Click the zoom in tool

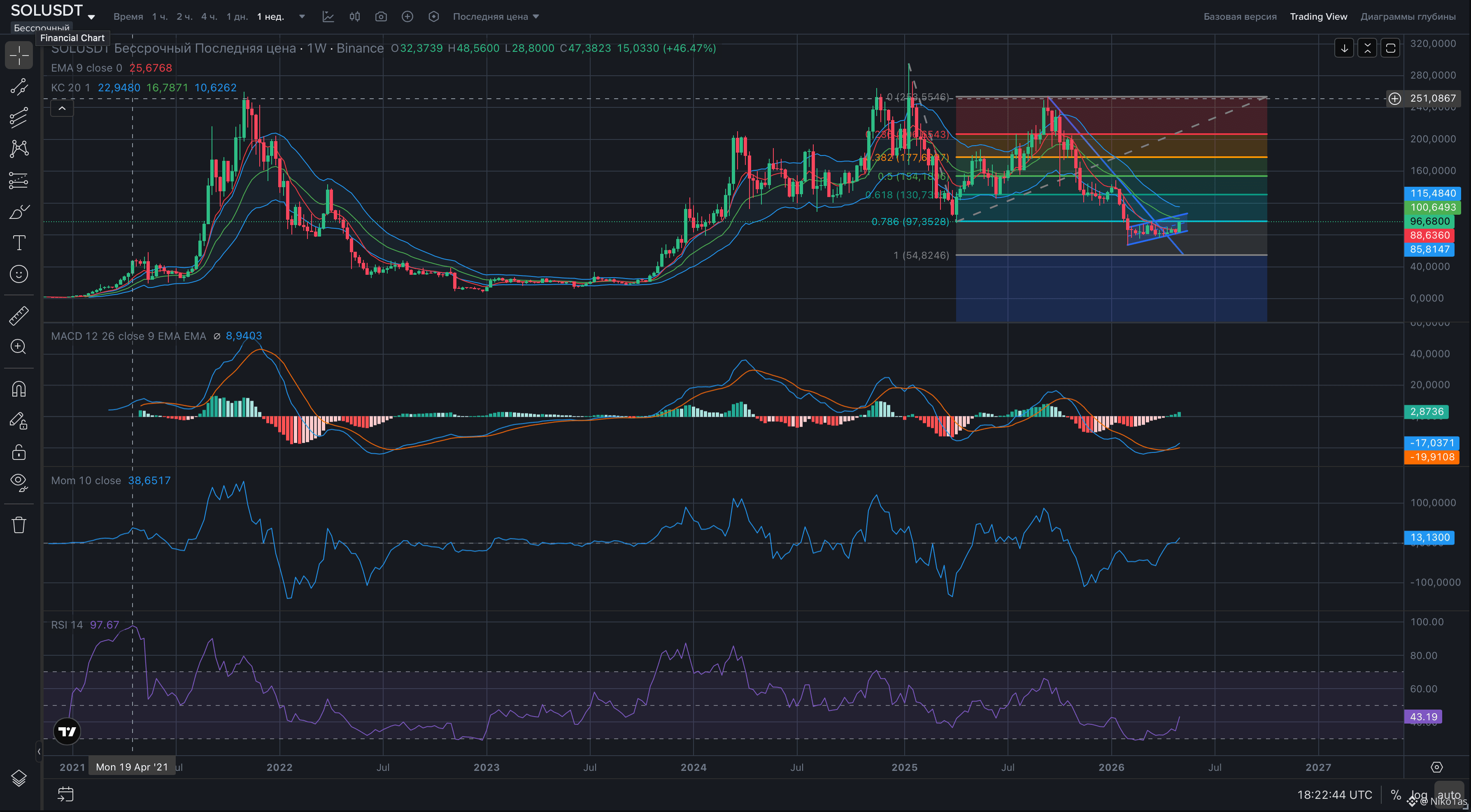tap(19, 347)
